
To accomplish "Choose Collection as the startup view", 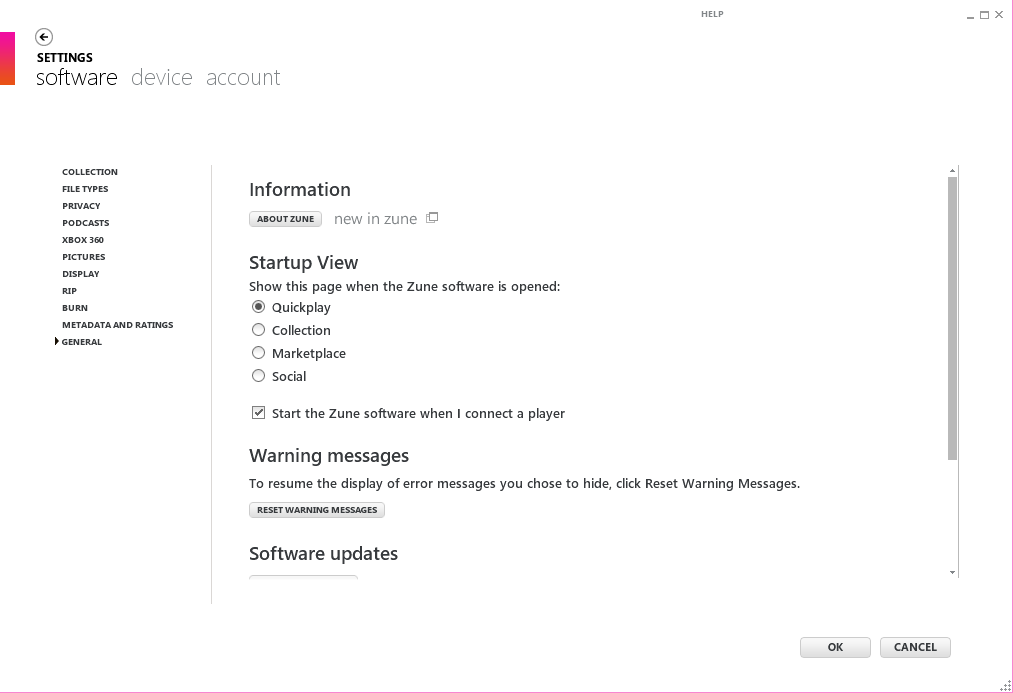I will pyautogui.click(x=259, y=330).
